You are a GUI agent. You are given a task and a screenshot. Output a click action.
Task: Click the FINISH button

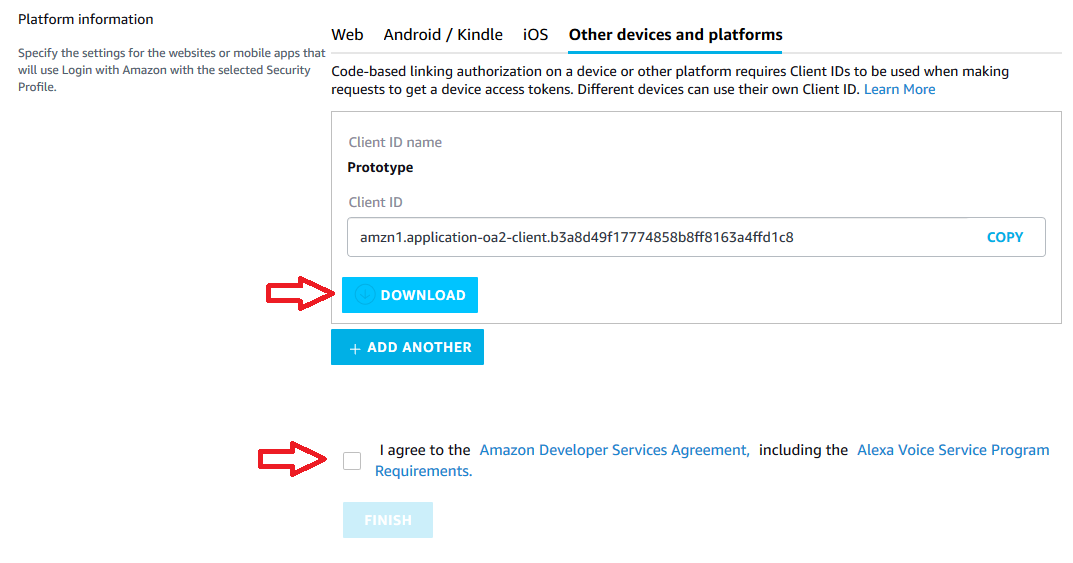(x=388, y=520)
